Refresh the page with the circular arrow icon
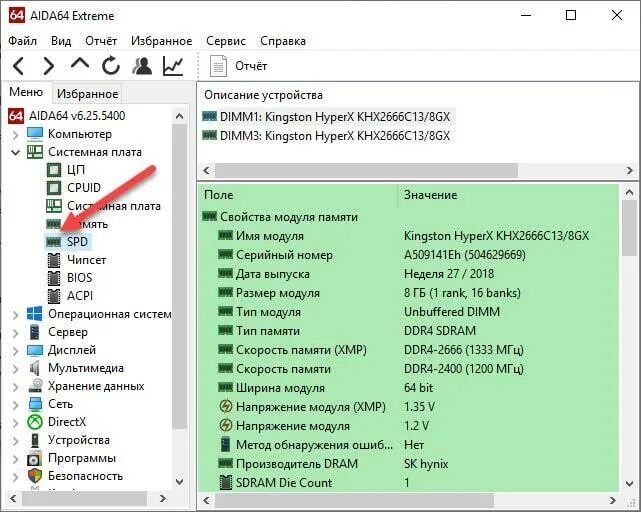641x512 pixels. tap(111, 66)
